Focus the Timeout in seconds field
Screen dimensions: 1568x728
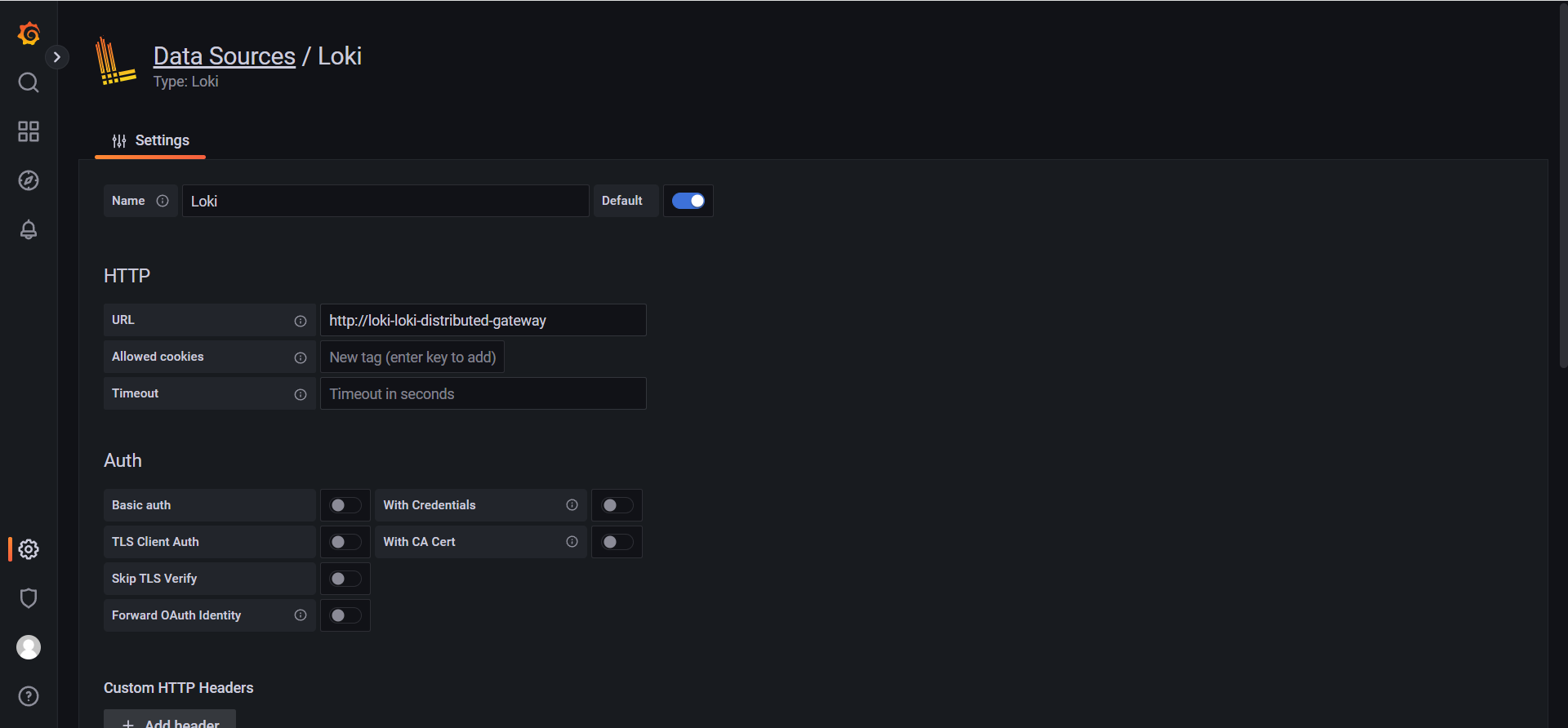pyautogui.click(x=483, y=393)
